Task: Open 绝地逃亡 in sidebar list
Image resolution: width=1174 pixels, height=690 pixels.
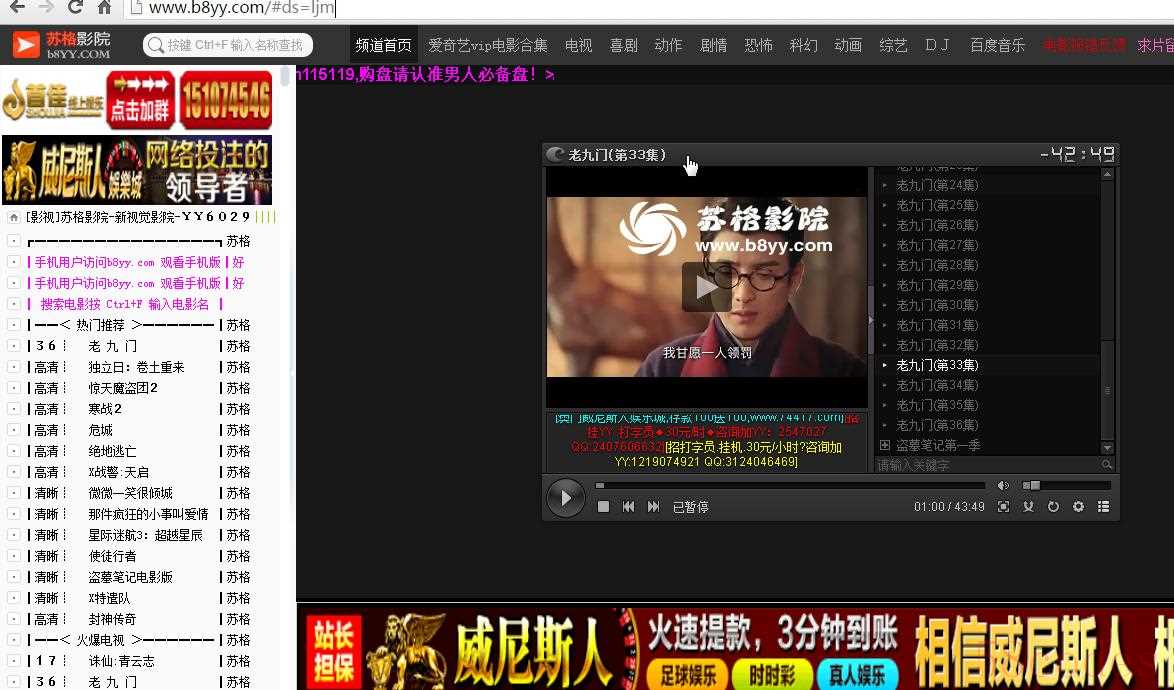Action: click(112, 451)
